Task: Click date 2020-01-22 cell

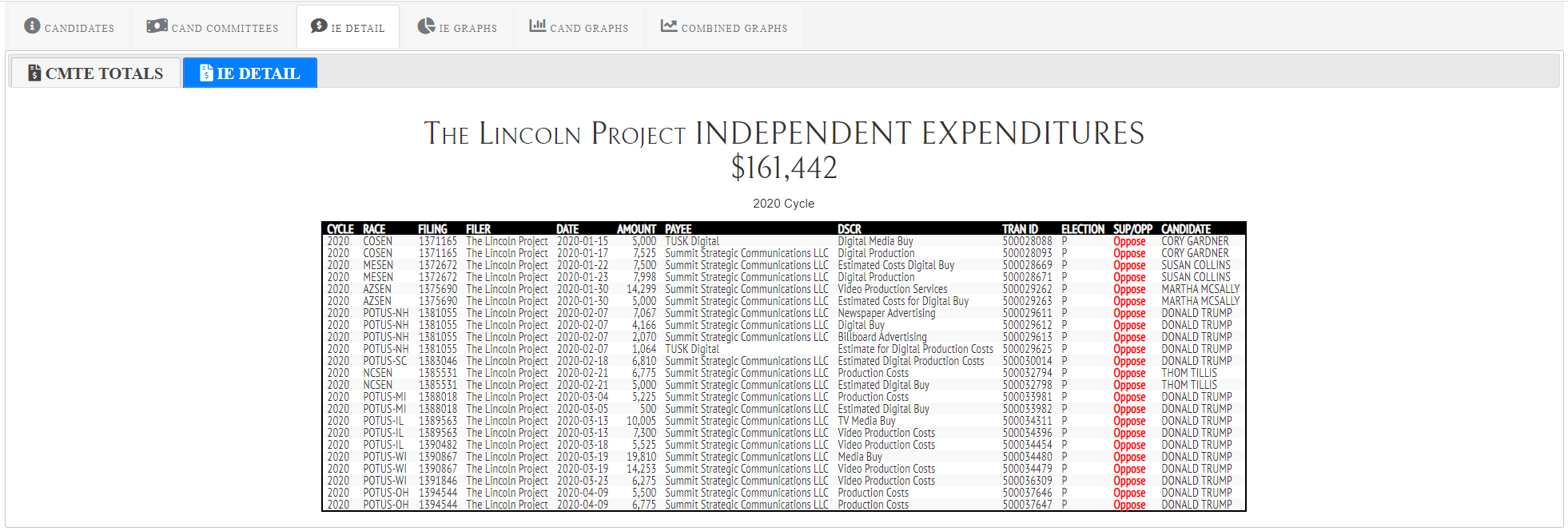Action: 583,265
